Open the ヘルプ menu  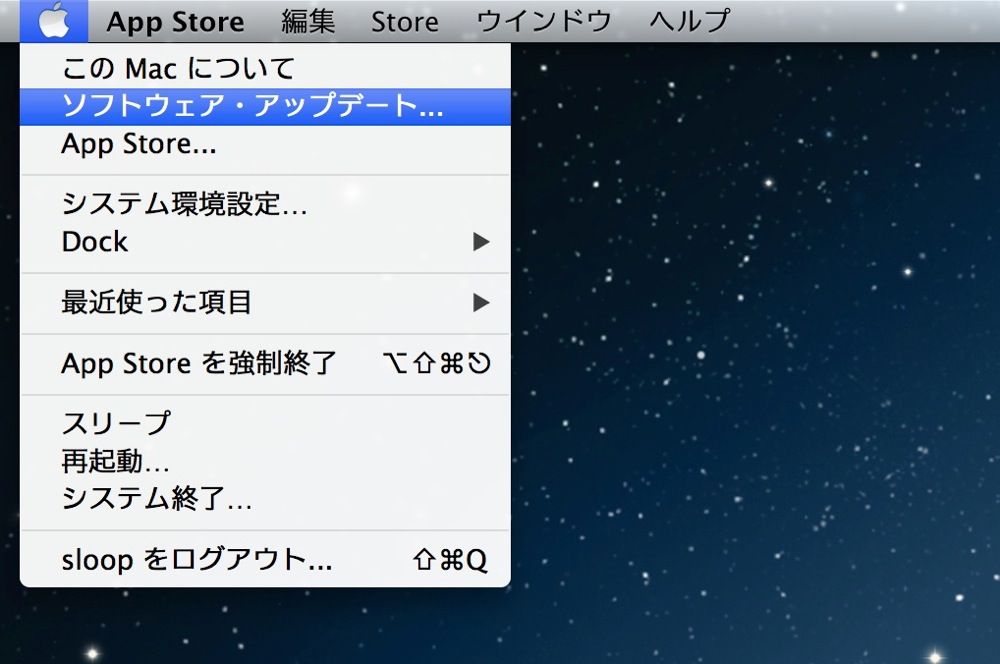(x=689, y=22)
